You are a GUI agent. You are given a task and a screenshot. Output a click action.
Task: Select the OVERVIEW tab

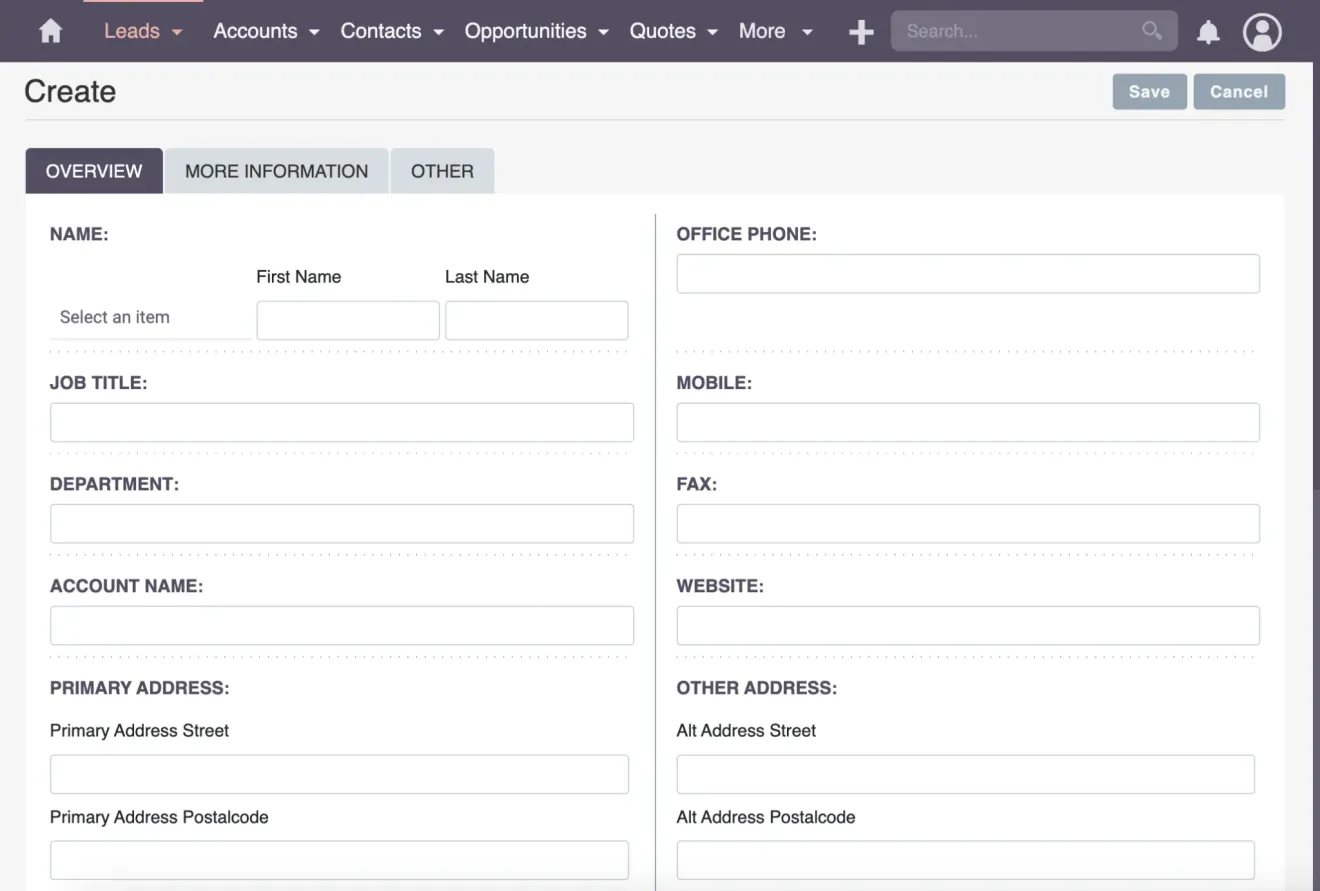pyautogui.click(x=93, y=171)
